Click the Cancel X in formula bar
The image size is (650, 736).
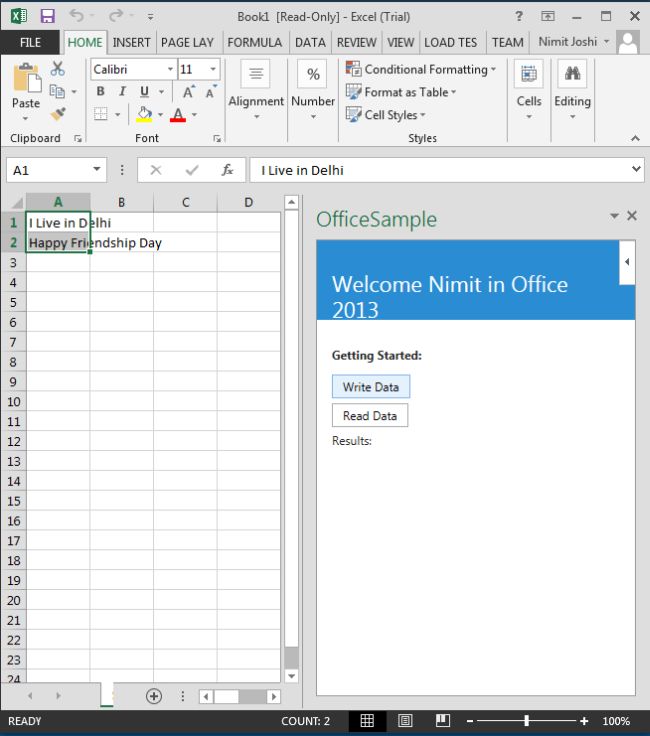[x=156, y=170]
